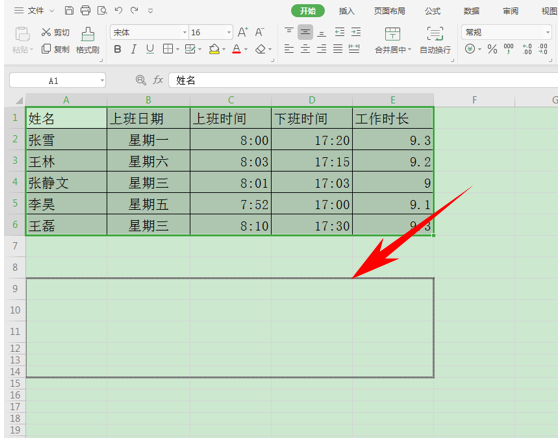Align text to middle vertically

(x=305, y=32)
